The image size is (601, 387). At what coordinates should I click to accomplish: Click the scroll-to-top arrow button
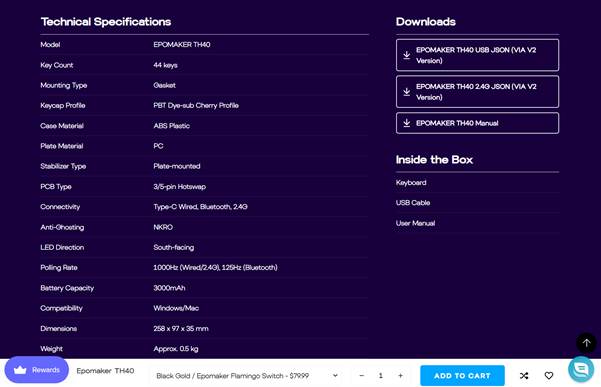(586, 343)
